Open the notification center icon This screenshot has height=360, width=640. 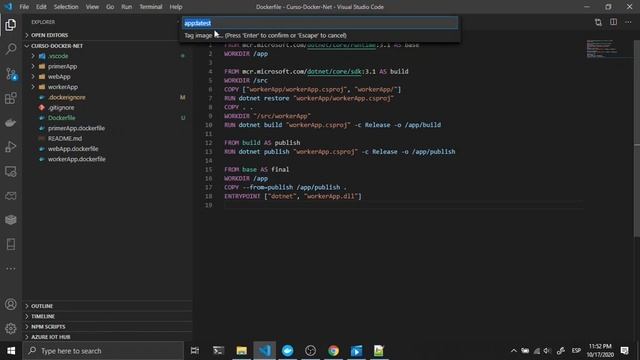click(x=624, y=351)
